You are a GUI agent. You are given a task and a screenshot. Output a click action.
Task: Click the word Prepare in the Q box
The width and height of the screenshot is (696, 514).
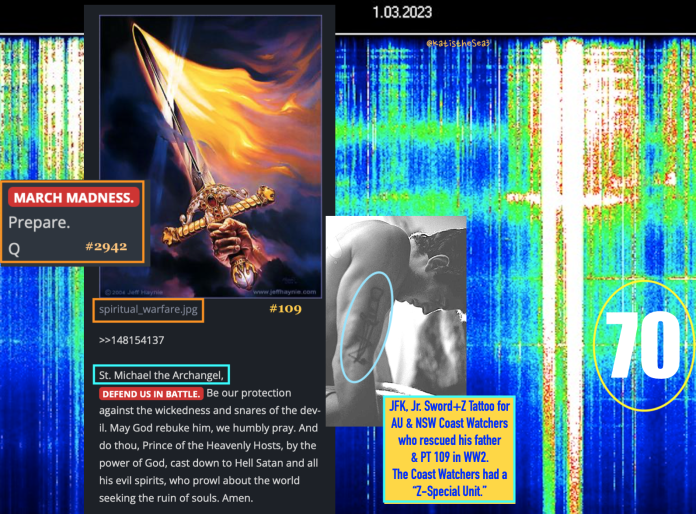pyautogui.click(x=39, y=222)
